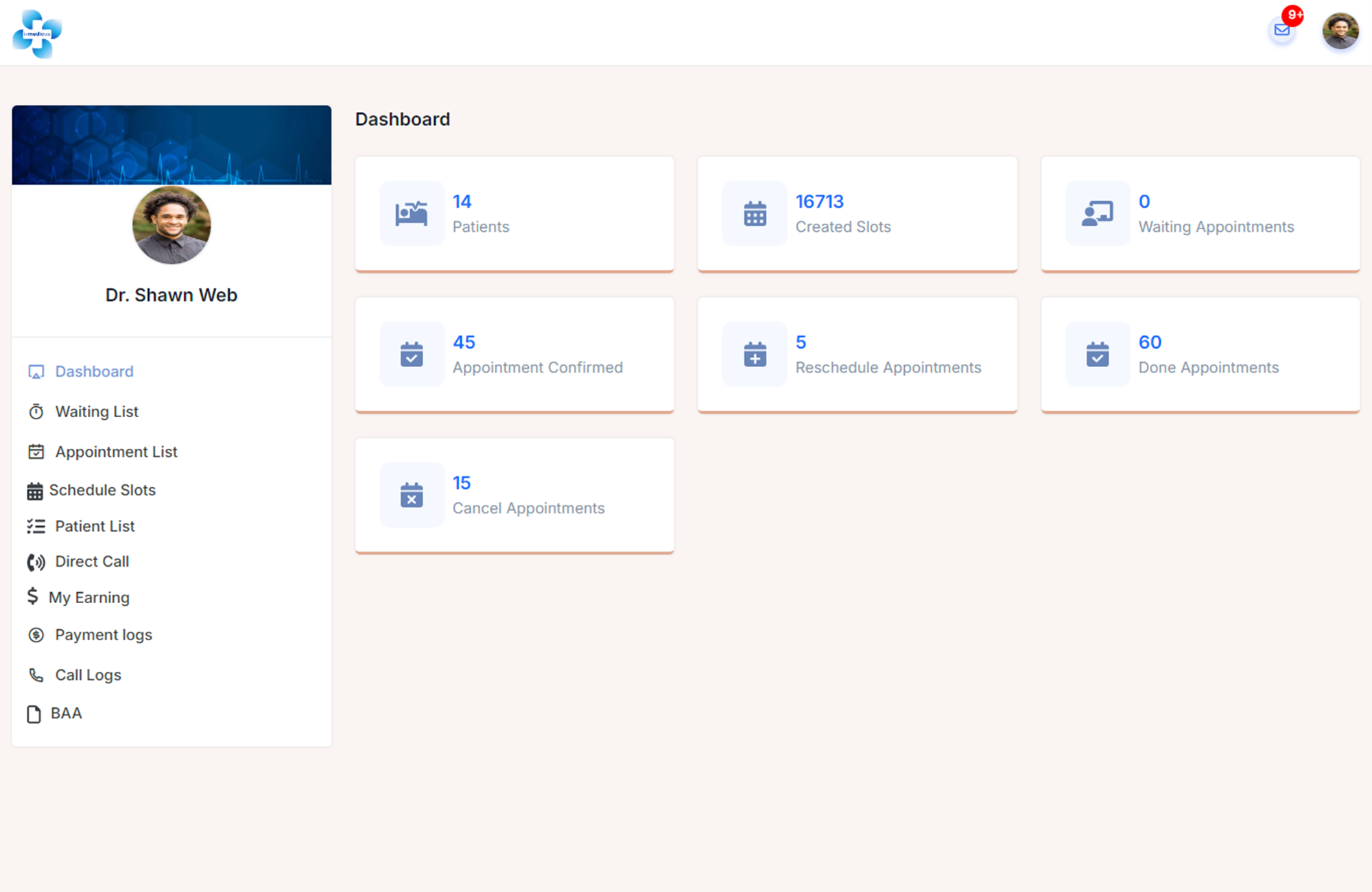Open the Patient List page
The height and width of the screenshot is (892, 1372).
click(95, 526)
